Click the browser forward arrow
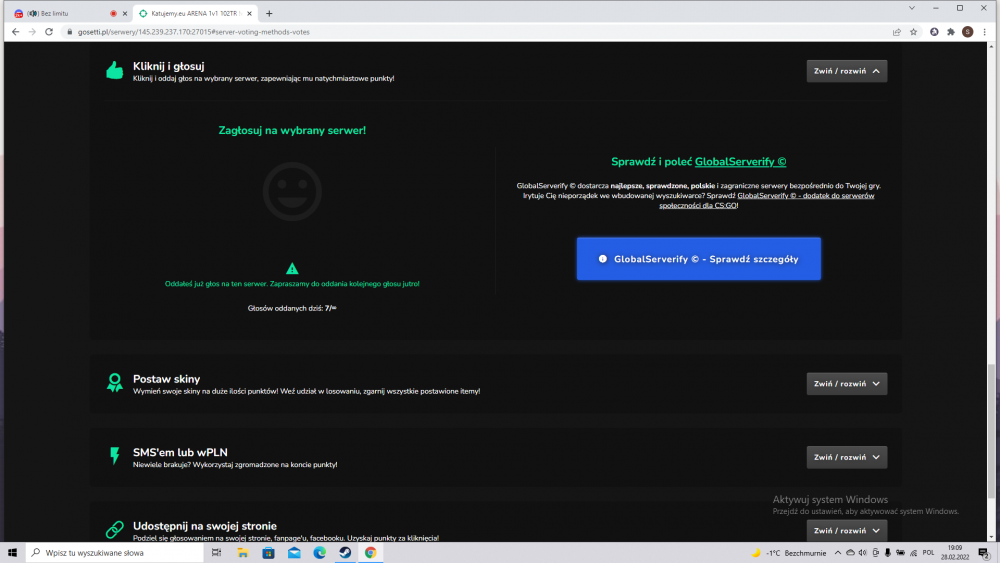Image resolution: width=1000 pixels, height=563 pixels. (x=32, y=32)
